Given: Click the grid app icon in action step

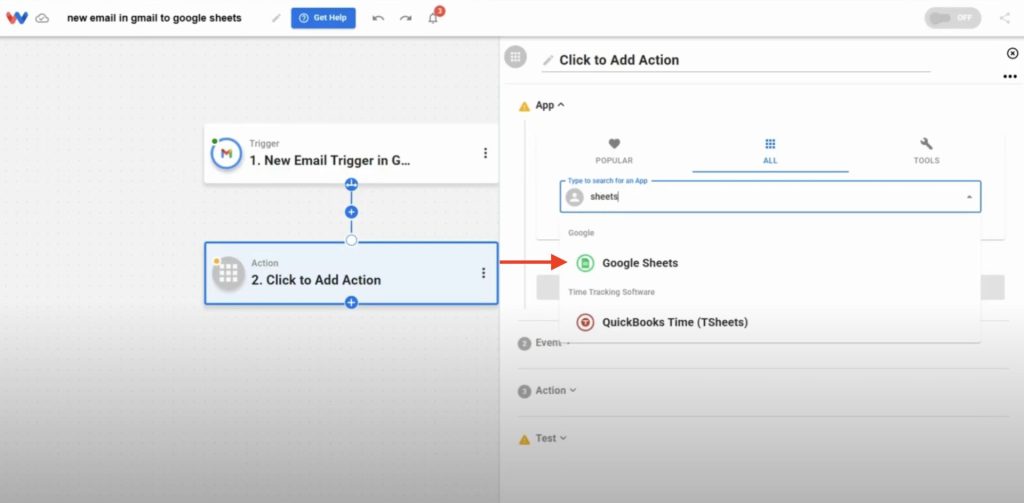Looking at the screenshot, I should click(228, 273).
